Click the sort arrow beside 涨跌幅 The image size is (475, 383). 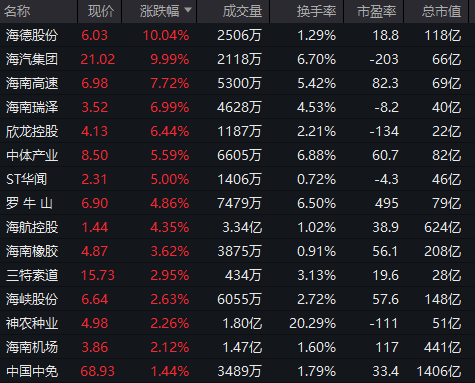click(x=188, y=10)
